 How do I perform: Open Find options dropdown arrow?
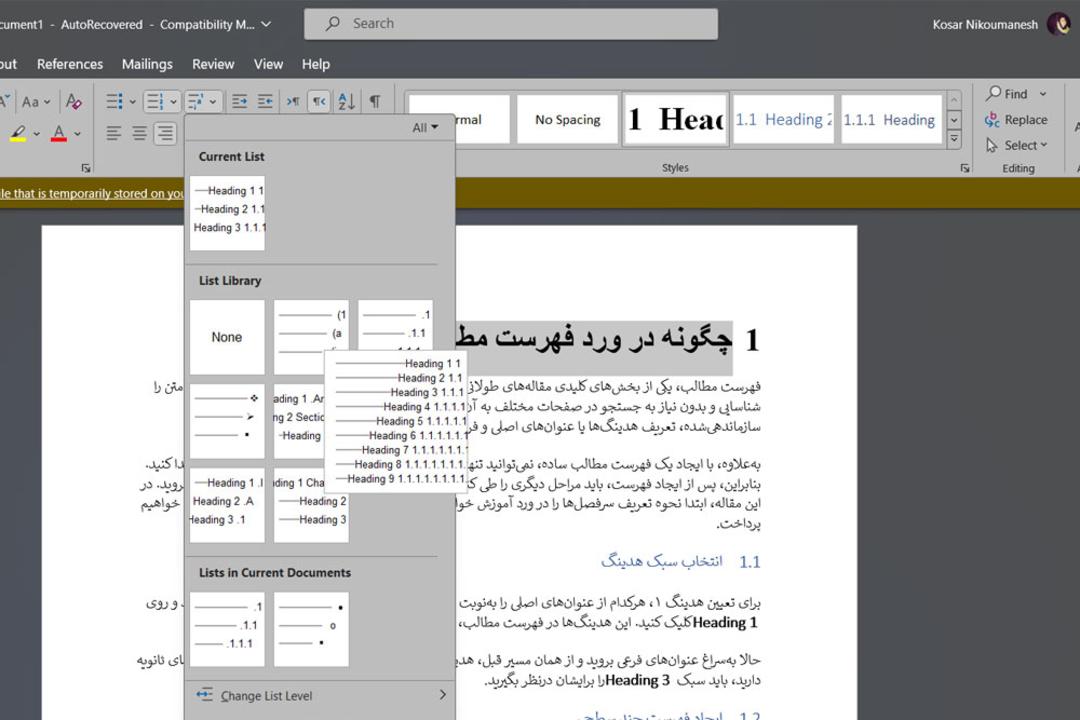1043,94
